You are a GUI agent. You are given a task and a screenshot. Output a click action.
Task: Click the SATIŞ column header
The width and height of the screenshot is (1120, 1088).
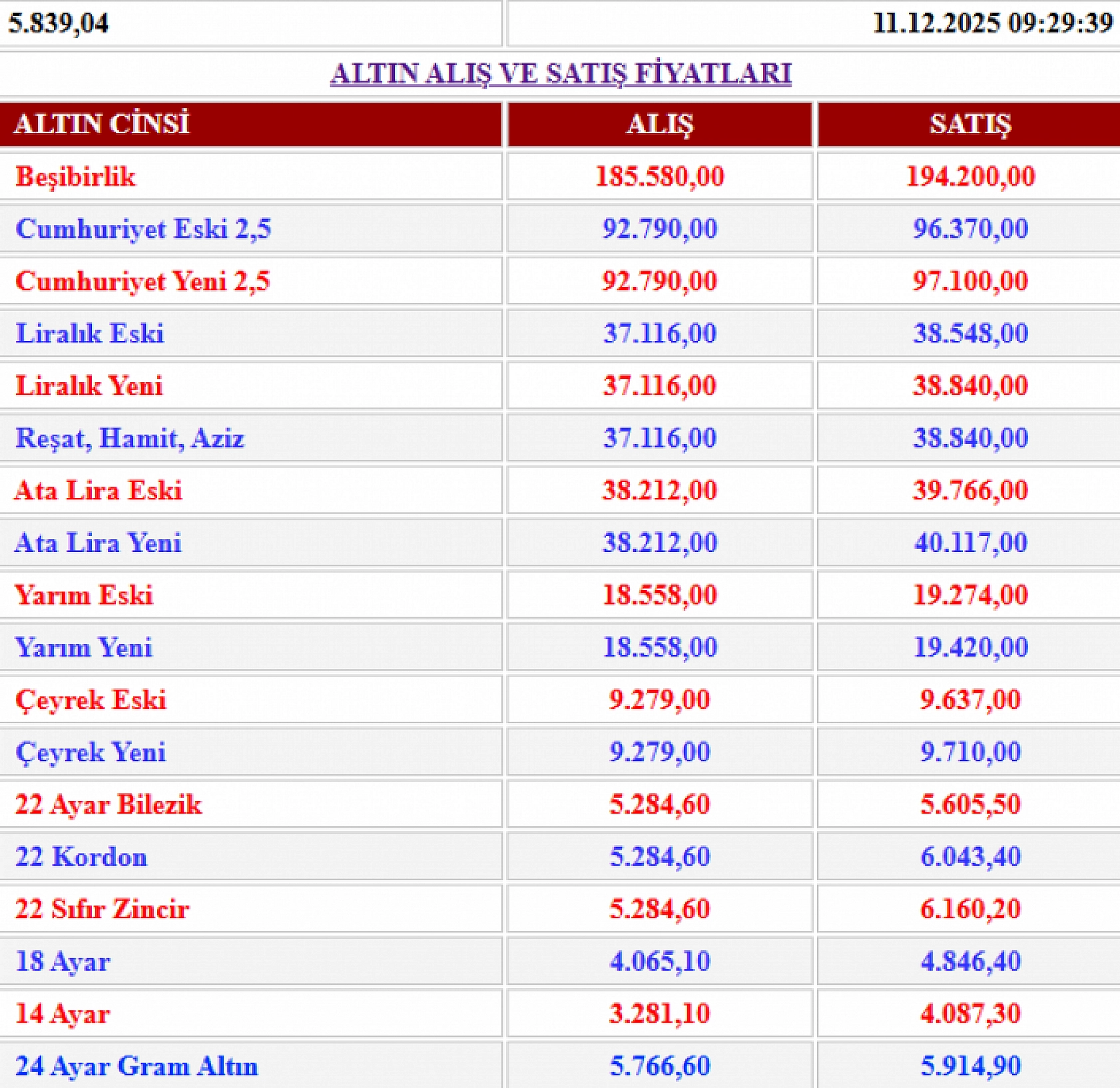point(966,123)
